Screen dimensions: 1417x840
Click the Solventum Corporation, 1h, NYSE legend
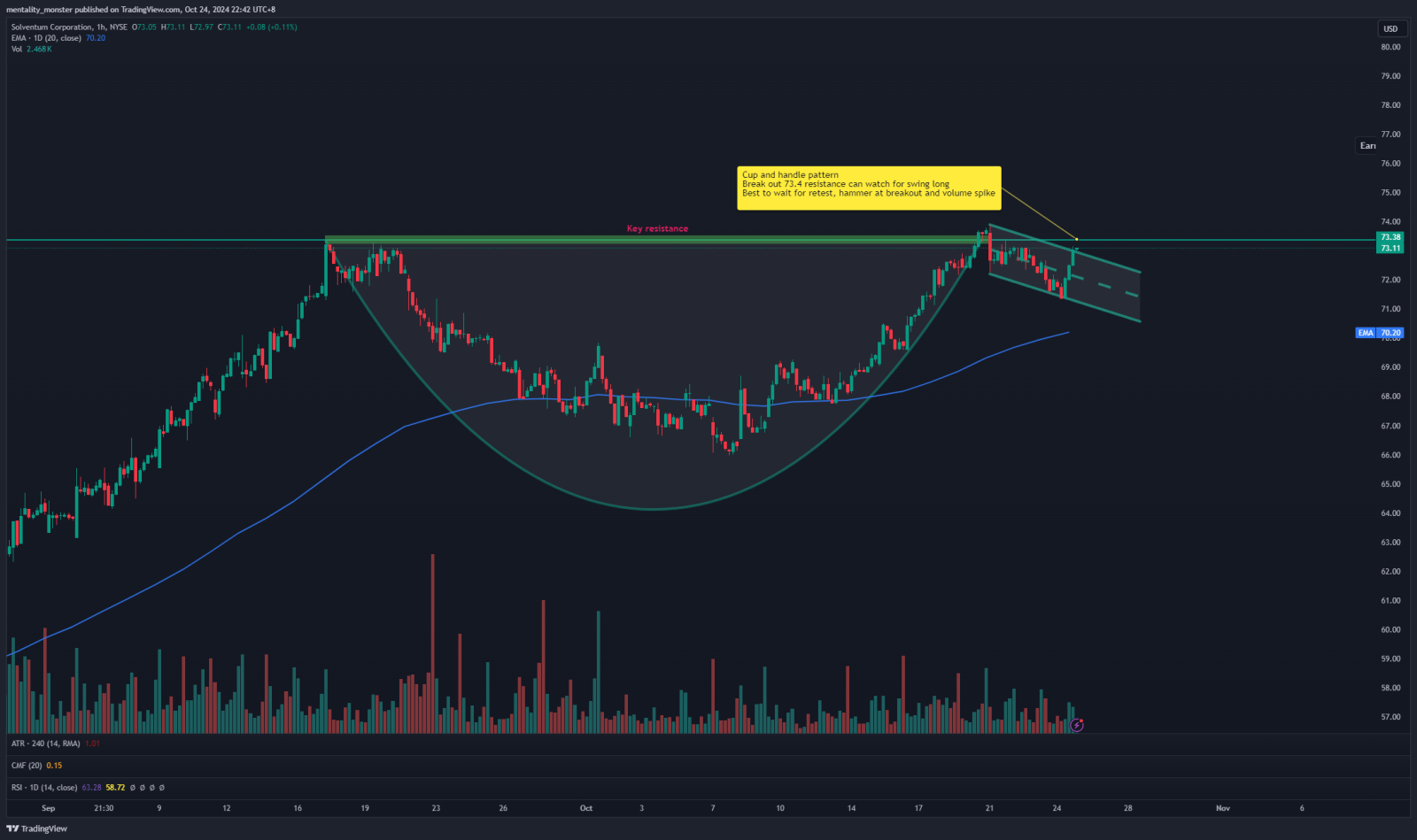(69, 27)
